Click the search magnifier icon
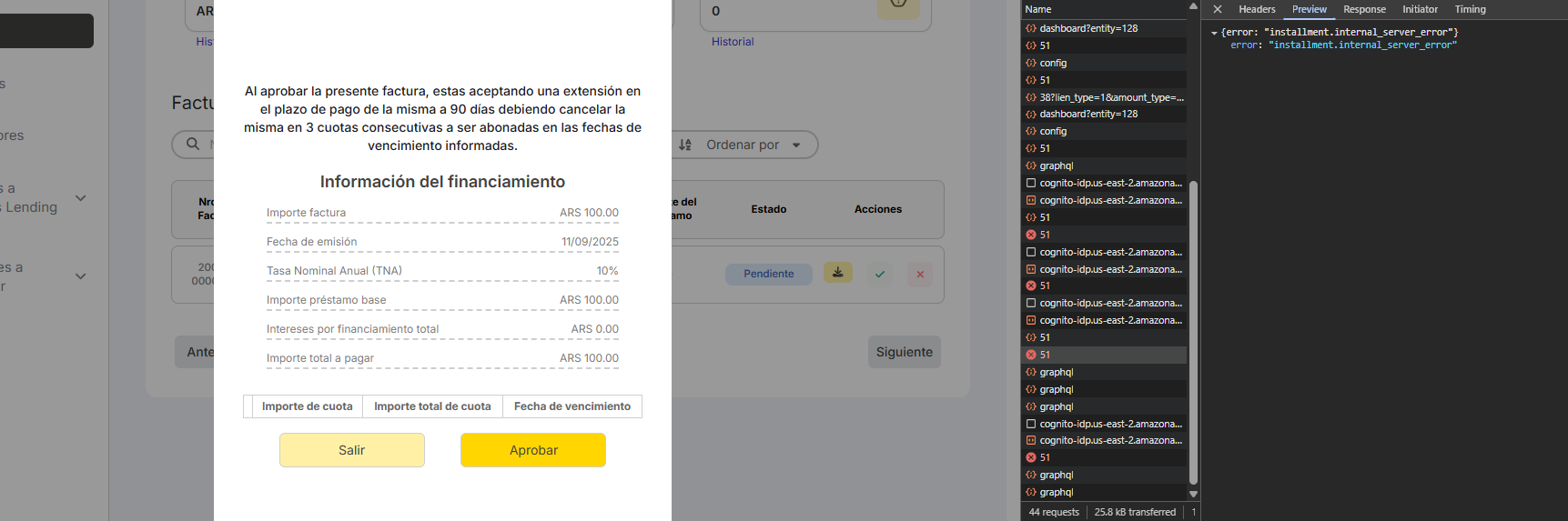The image size is (1568, 521). 193,144
